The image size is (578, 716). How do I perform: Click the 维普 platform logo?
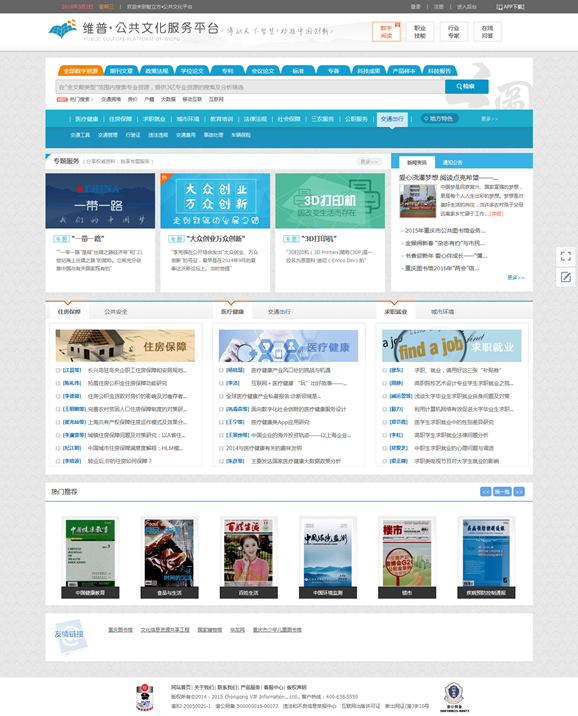[x=63, y=29]
